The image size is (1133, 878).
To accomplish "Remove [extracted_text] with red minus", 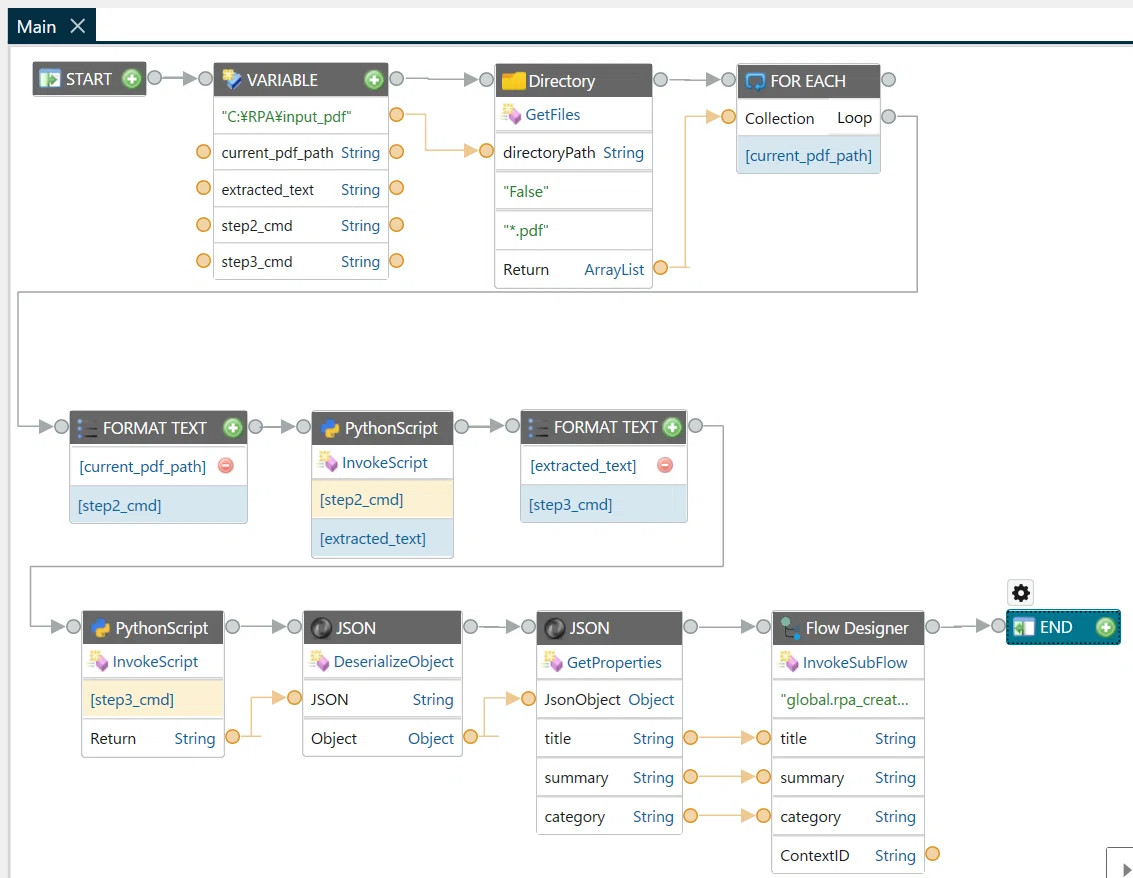I will (x=665, y=465).
